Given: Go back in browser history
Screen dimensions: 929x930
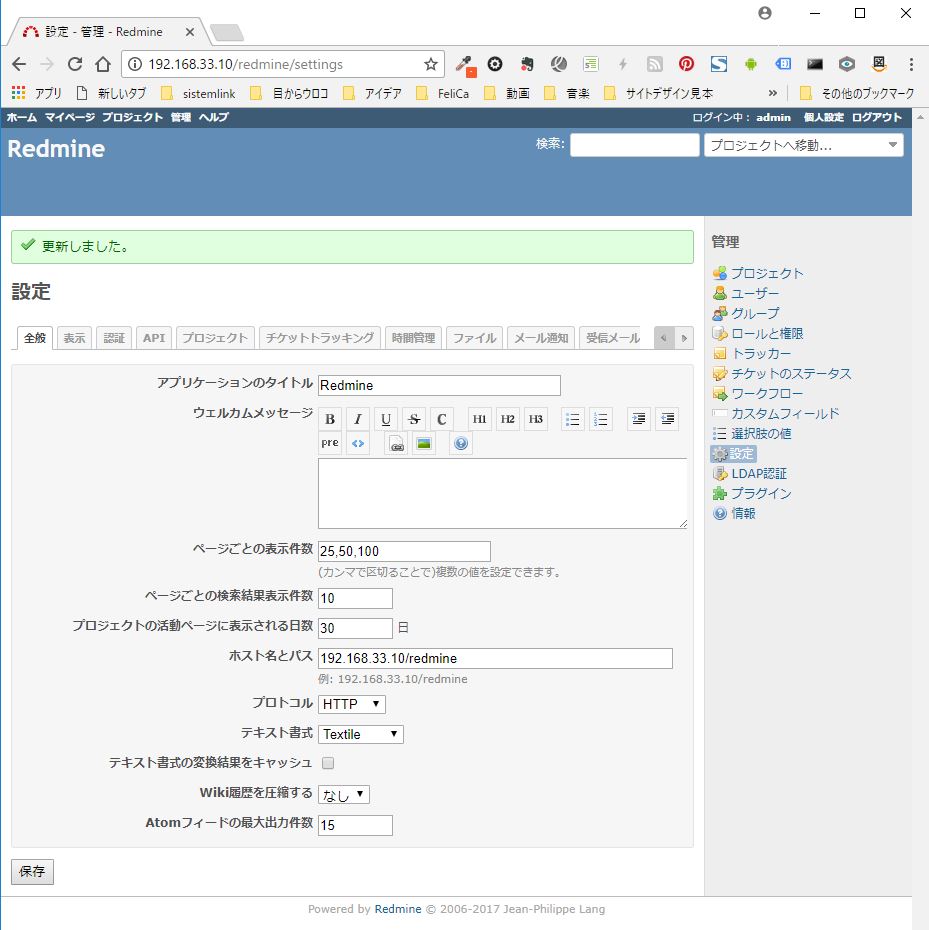Looking at the screenshot, I should point(19,64).
